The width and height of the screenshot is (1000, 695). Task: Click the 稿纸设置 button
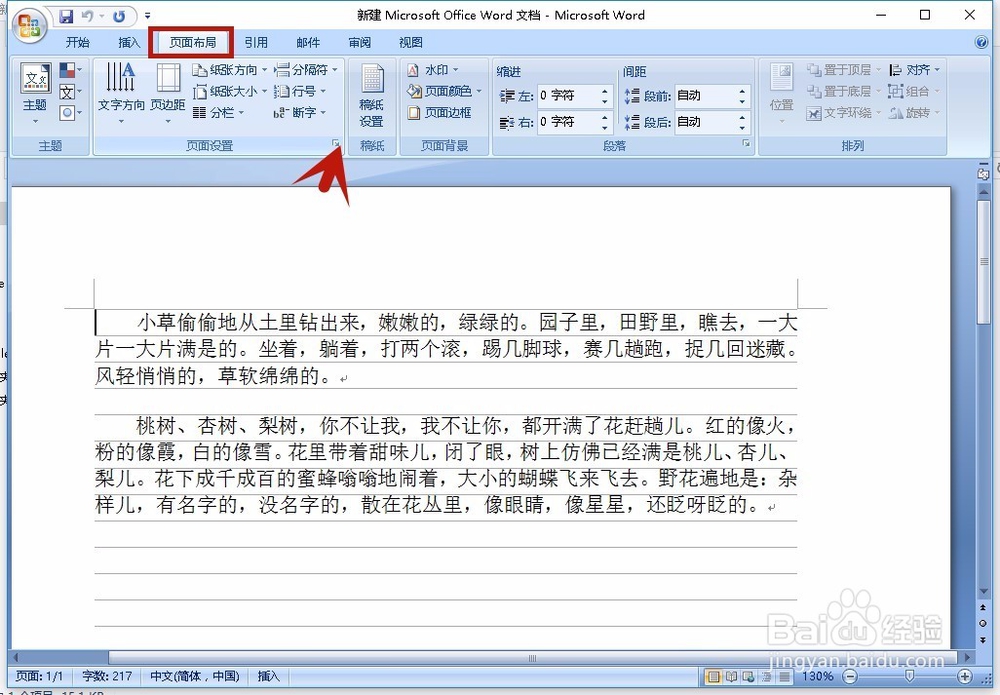372,95
